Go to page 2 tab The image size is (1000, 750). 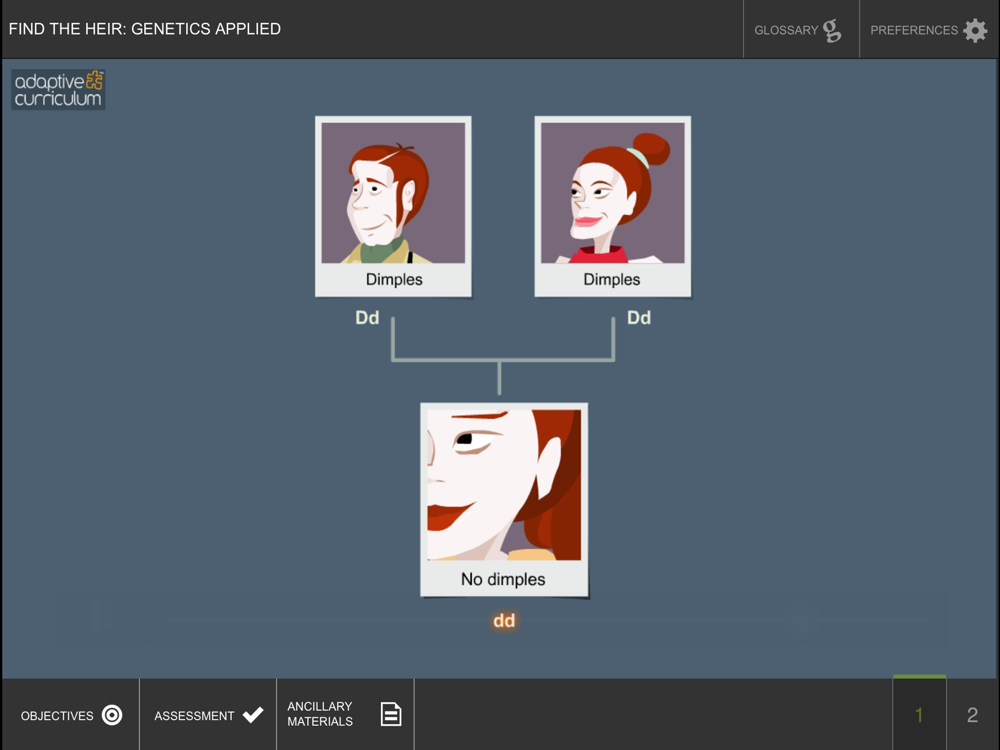[x=973, y=714]
